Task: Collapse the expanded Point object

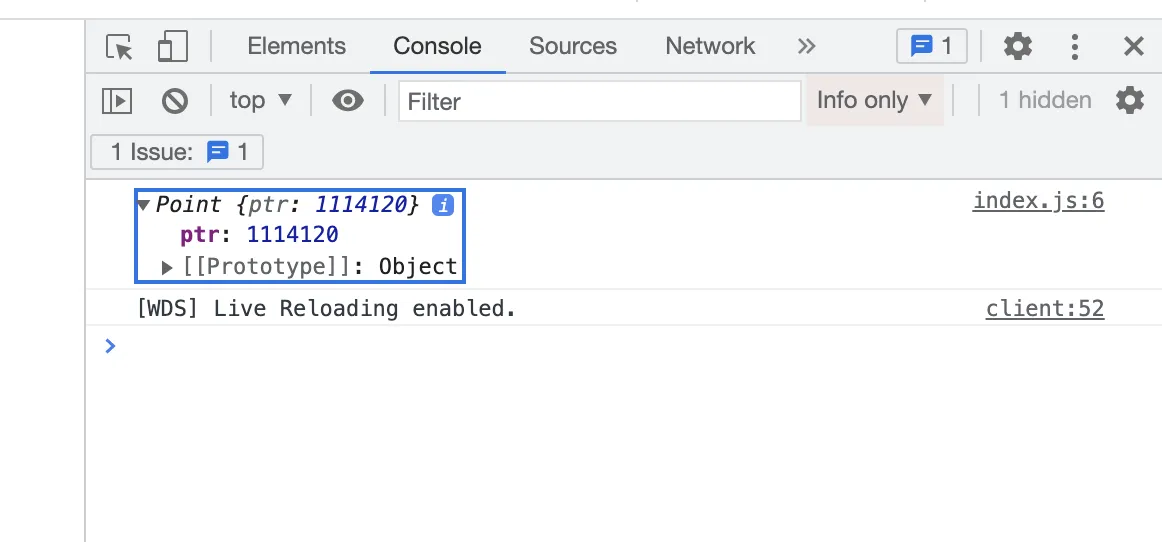Action: tap(144, 205)
